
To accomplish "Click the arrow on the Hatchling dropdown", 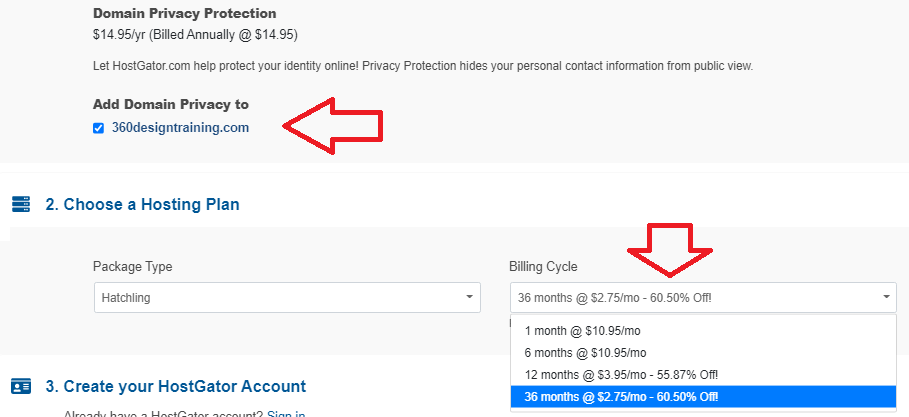I will click(x=469, y=297).
